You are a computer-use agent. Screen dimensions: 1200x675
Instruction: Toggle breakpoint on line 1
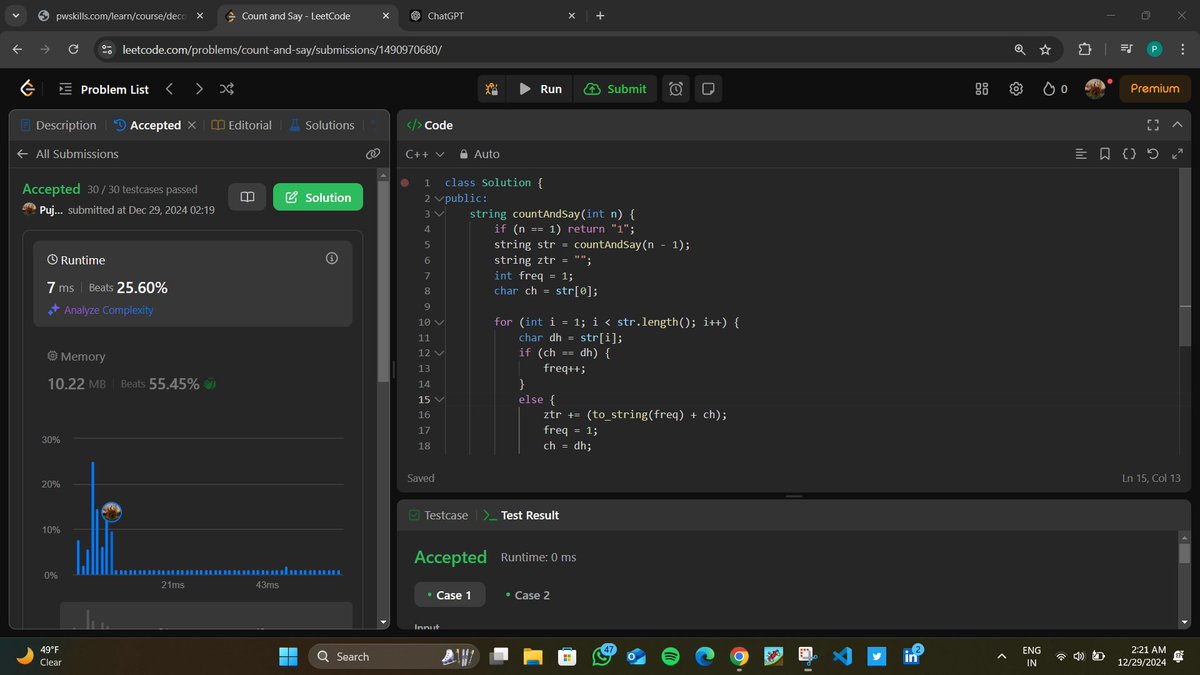[405, 183]
